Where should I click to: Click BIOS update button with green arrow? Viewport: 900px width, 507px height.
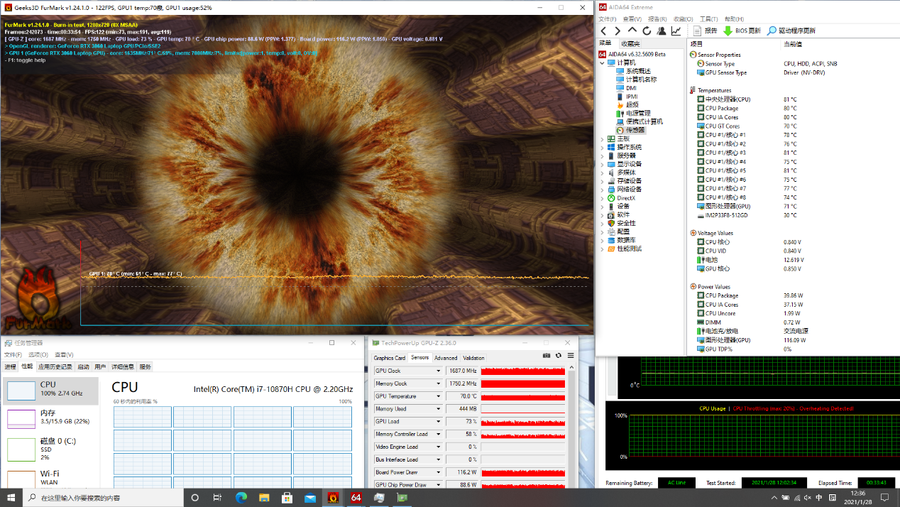click(742, 30)
